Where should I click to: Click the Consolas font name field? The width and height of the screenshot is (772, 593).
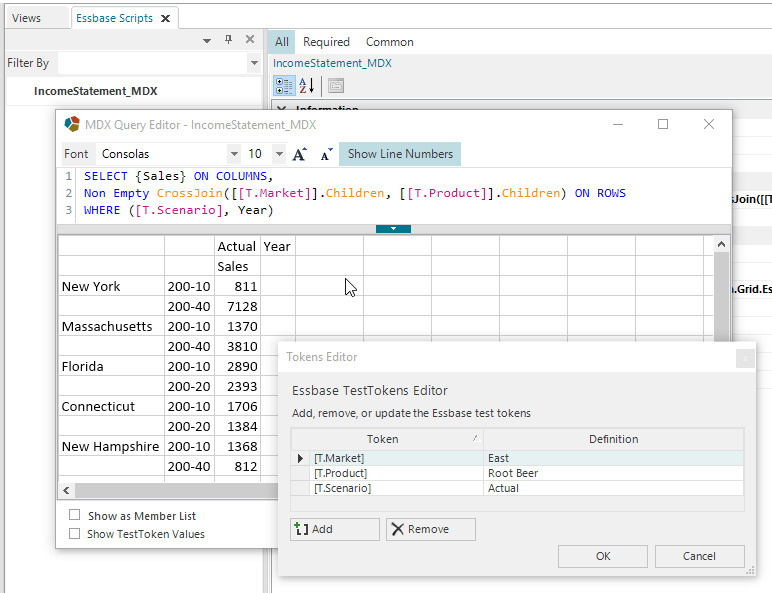(162, 154)
